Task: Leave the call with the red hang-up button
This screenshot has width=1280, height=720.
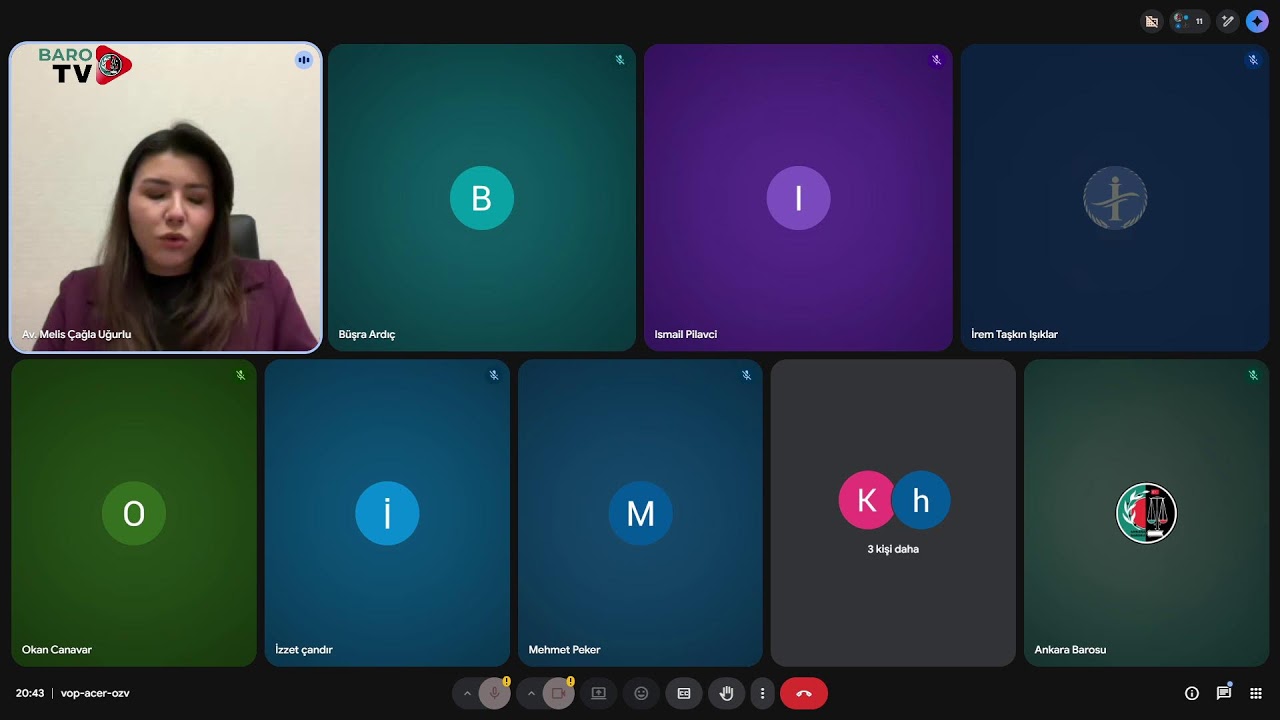Action: point(804,693)
